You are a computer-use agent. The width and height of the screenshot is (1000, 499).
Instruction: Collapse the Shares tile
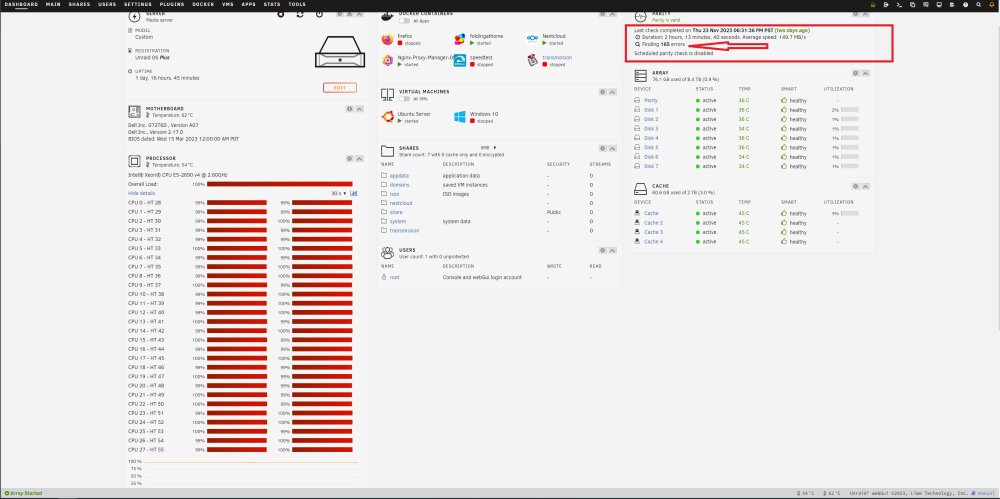pyautogui.click(x=612, y=148)
